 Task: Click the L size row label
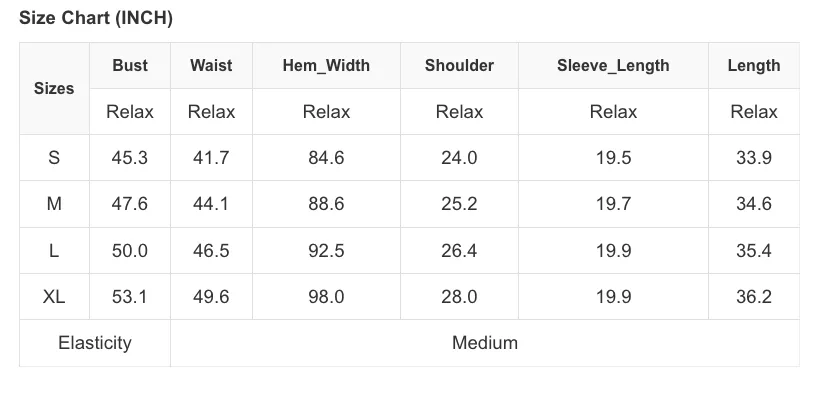point(54,250)
